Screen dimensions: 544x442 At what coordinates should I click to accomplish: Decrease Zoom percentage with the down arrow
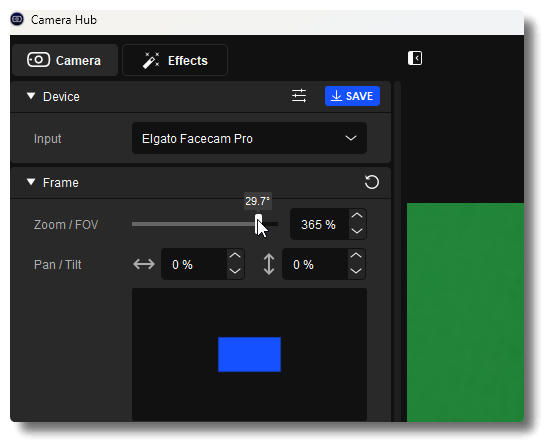tap(357, 231)
